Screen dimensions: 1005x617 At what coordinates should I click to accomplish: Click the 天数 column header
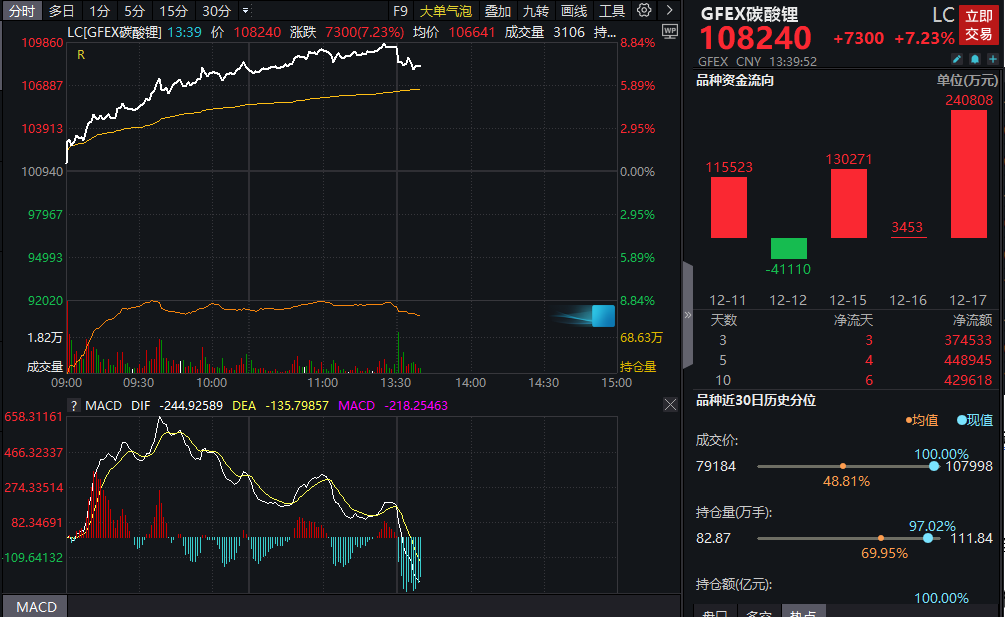pyautogui.click(x=724, y=320)
